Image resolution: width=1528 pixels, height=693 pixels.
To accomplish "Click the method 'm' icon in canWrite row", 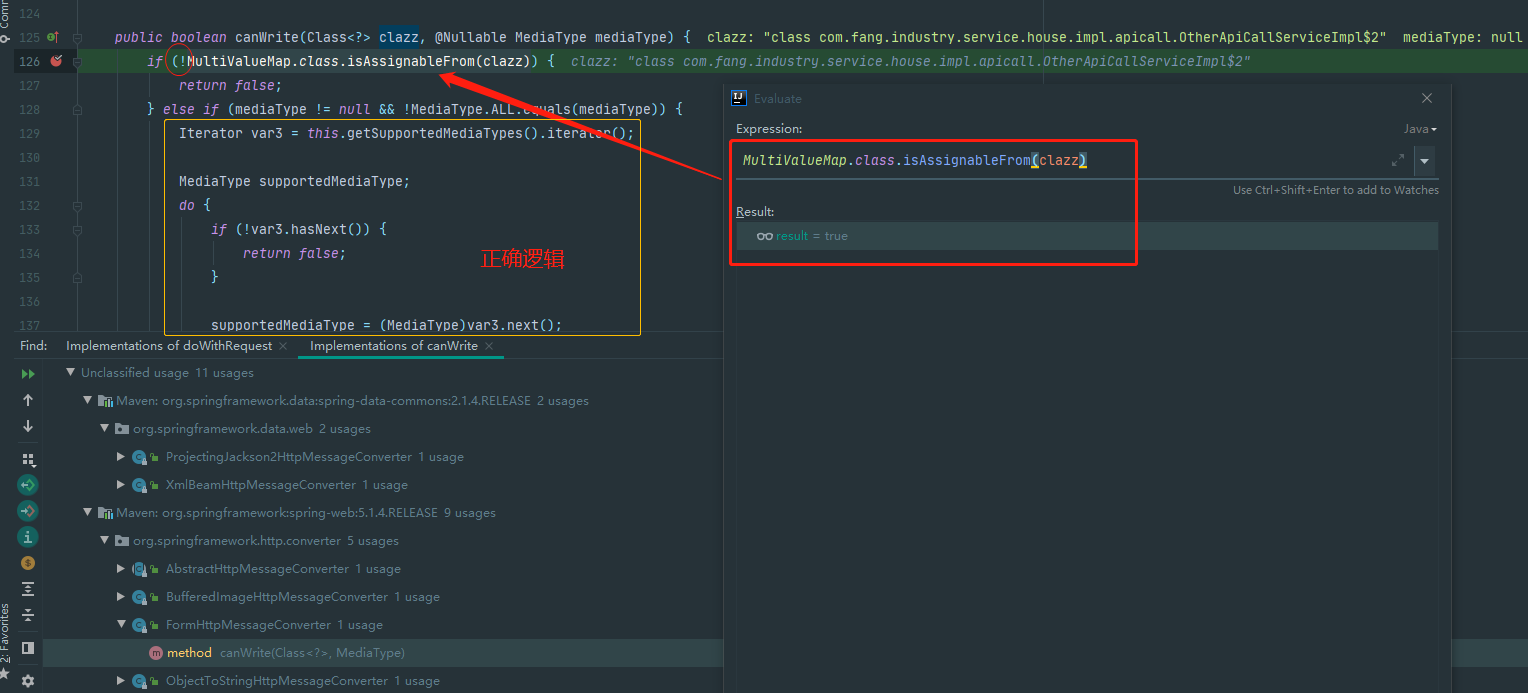I will point(155,653).
